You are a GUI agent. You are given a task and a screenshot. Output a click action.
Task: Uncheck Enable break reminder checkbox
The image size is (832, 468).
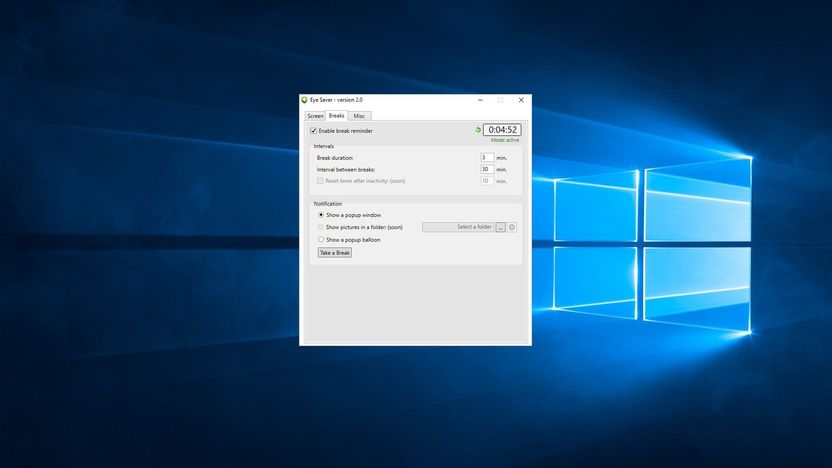[314, 131]
